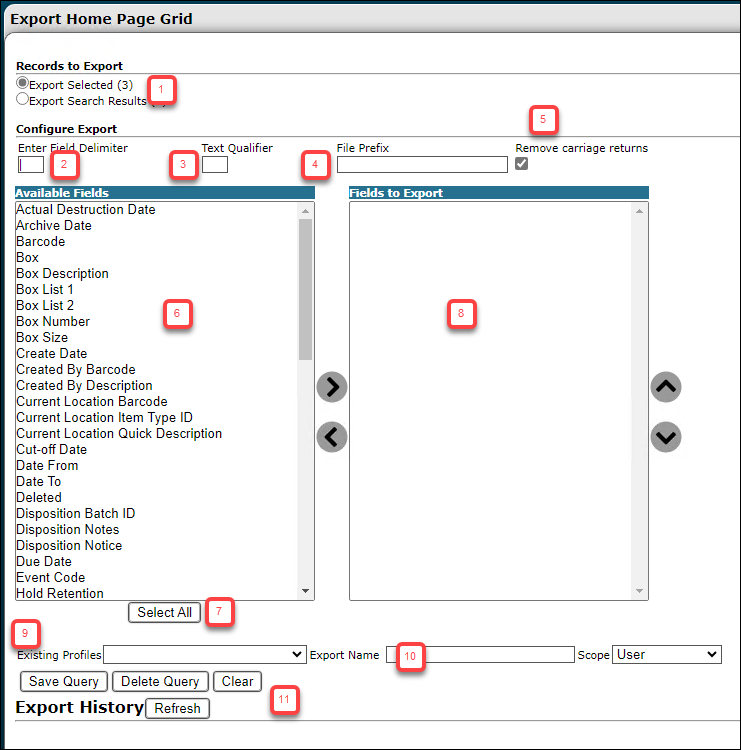Viewport: 741px width, 750px height.
Task: Click the left arrow to remove field
Action: [x=332, y=436]
